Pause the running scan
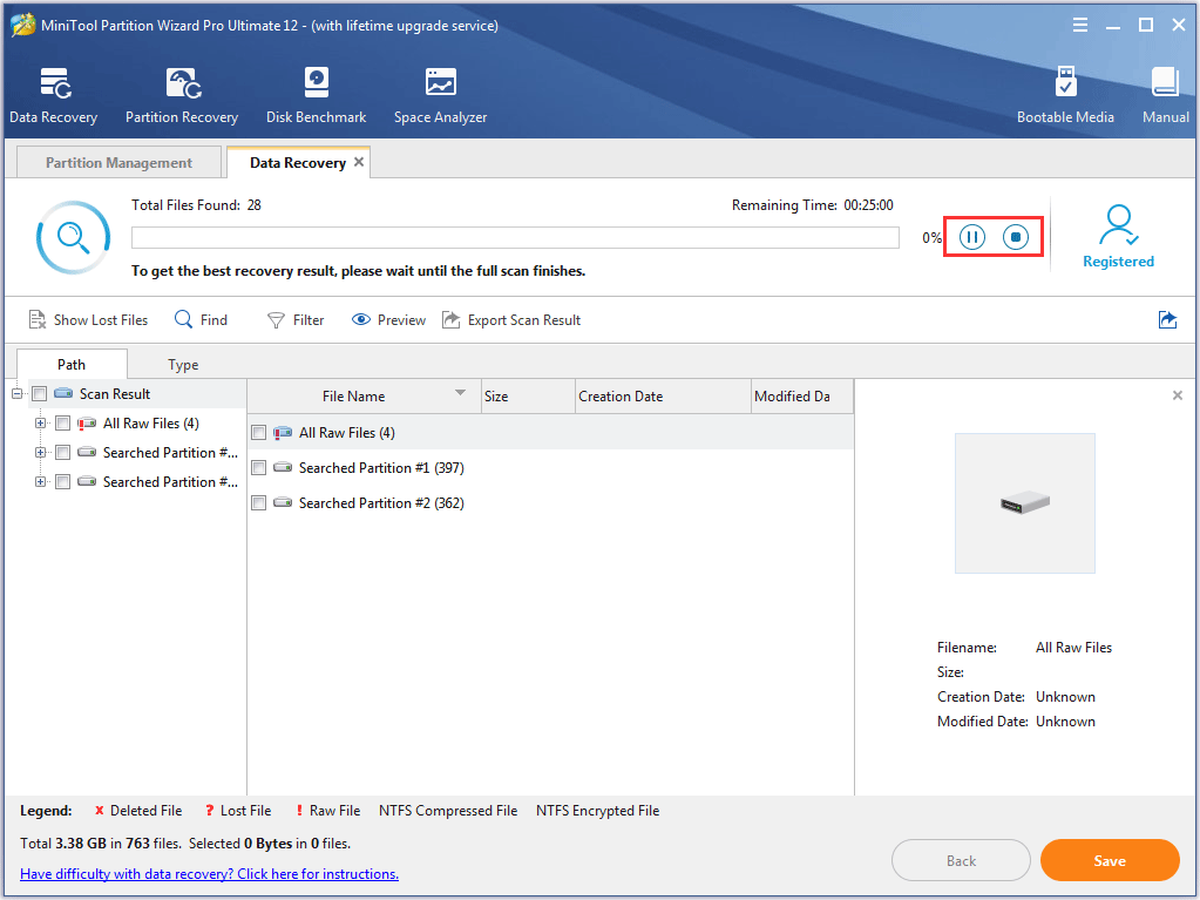The width and height of the screenshot is (1200, 900). coord(972,237)
